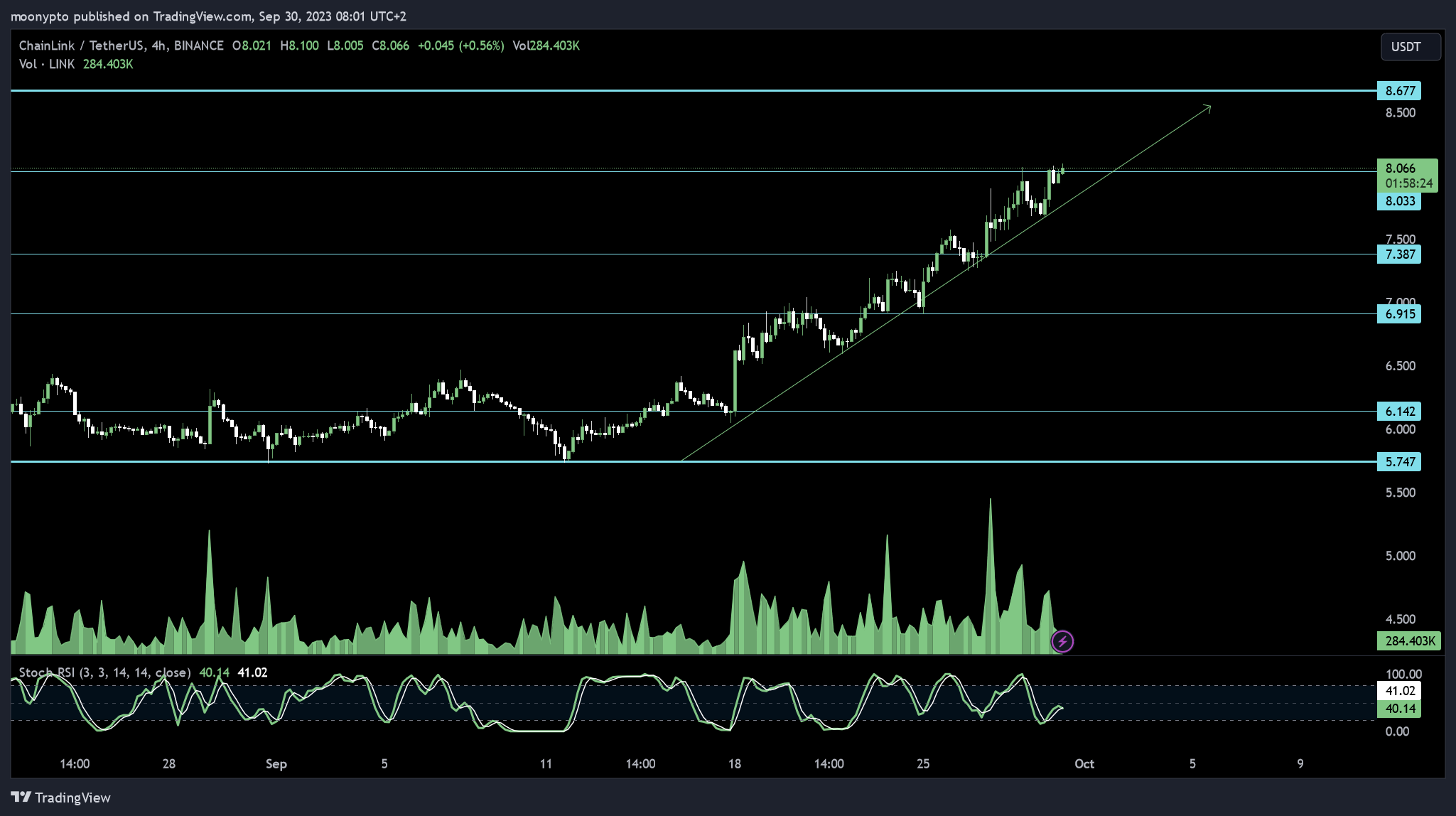This screenshot has width=1456, height=816.
Task: Open the USDT currency selector
Action: coord(1411,47)
